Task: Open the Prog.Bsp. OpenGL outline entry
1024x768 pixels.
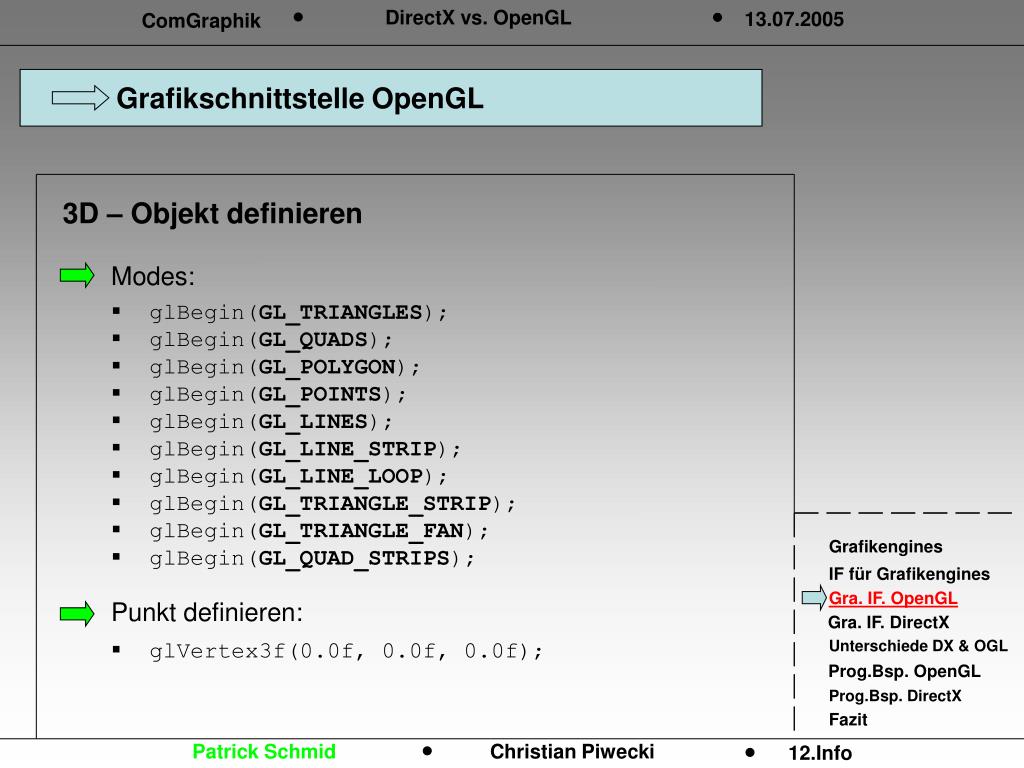Action: coord(904,671)
